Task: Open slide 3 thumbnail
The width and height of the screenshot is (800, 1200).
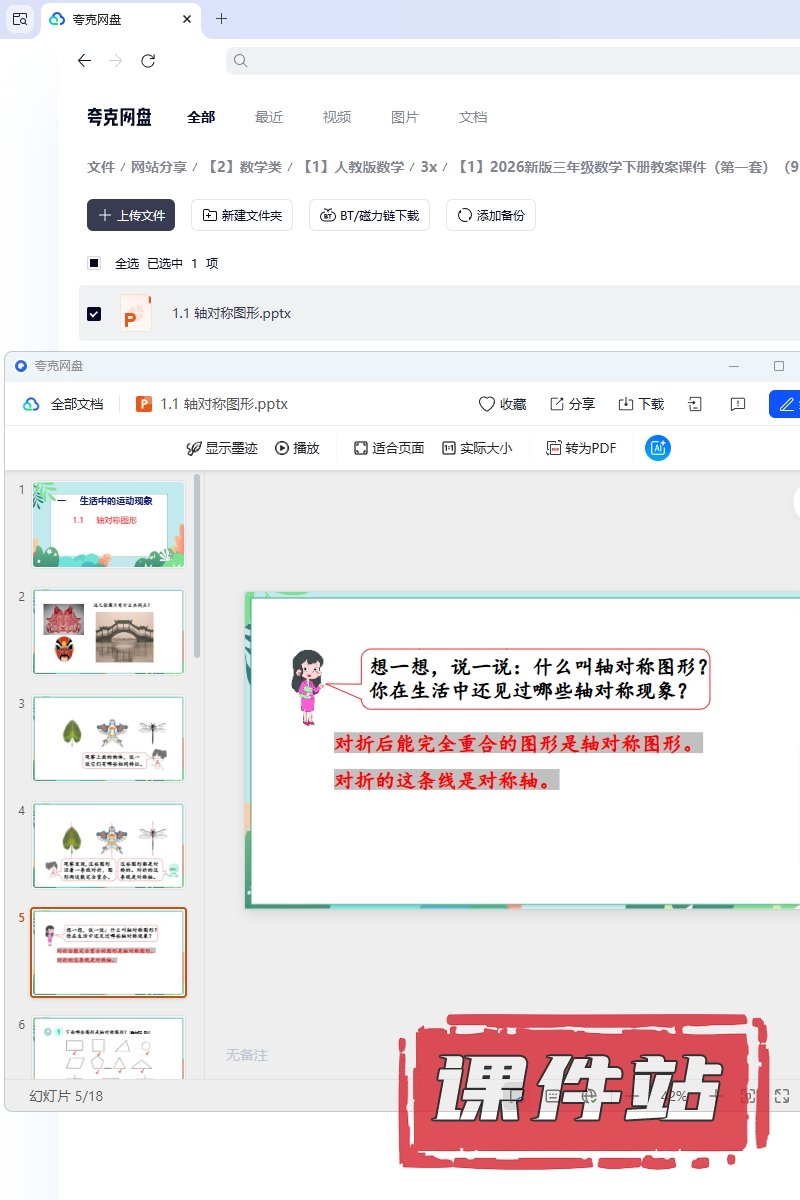Action: click(x=108, y=739)
